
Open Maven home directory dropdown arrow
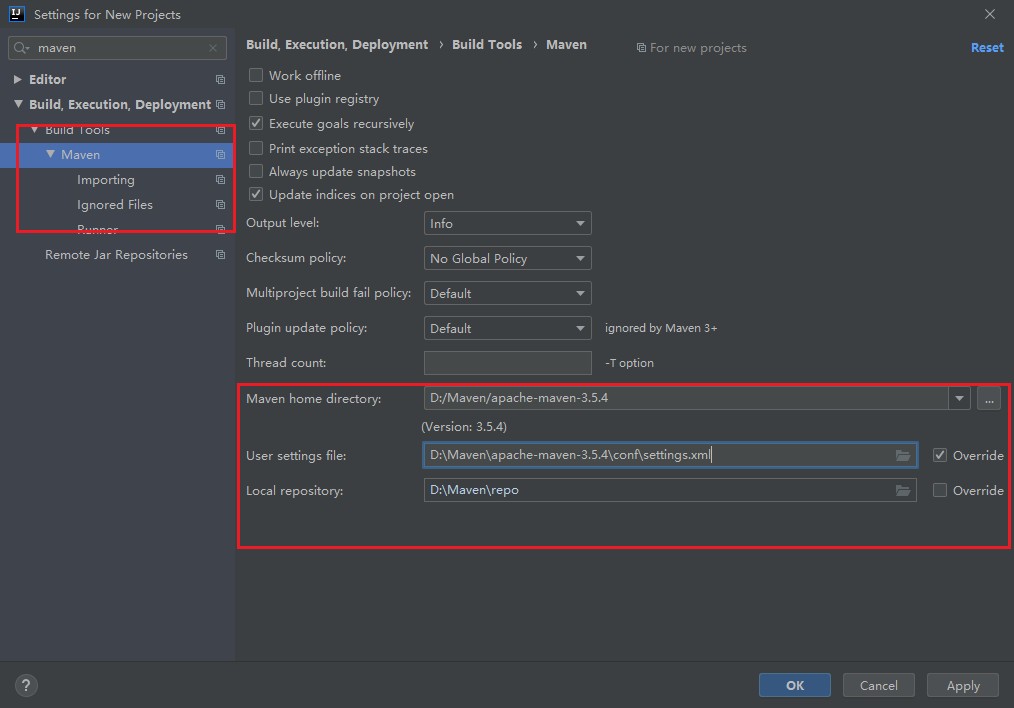coord(959,398)
